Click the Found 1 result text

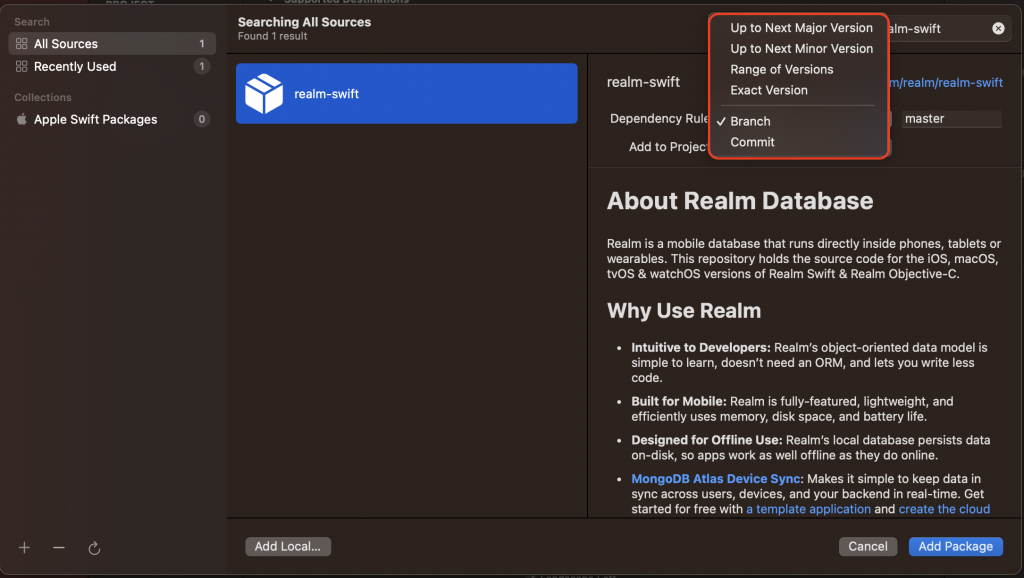tap(272, 37)
